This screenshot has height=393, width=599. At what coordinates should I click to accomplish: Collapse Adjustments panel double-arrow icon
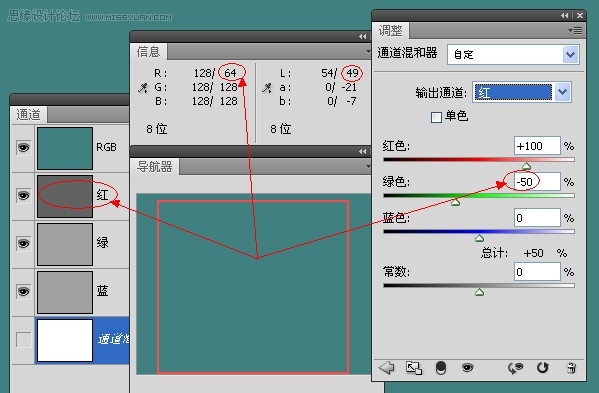tap(565, 15)
